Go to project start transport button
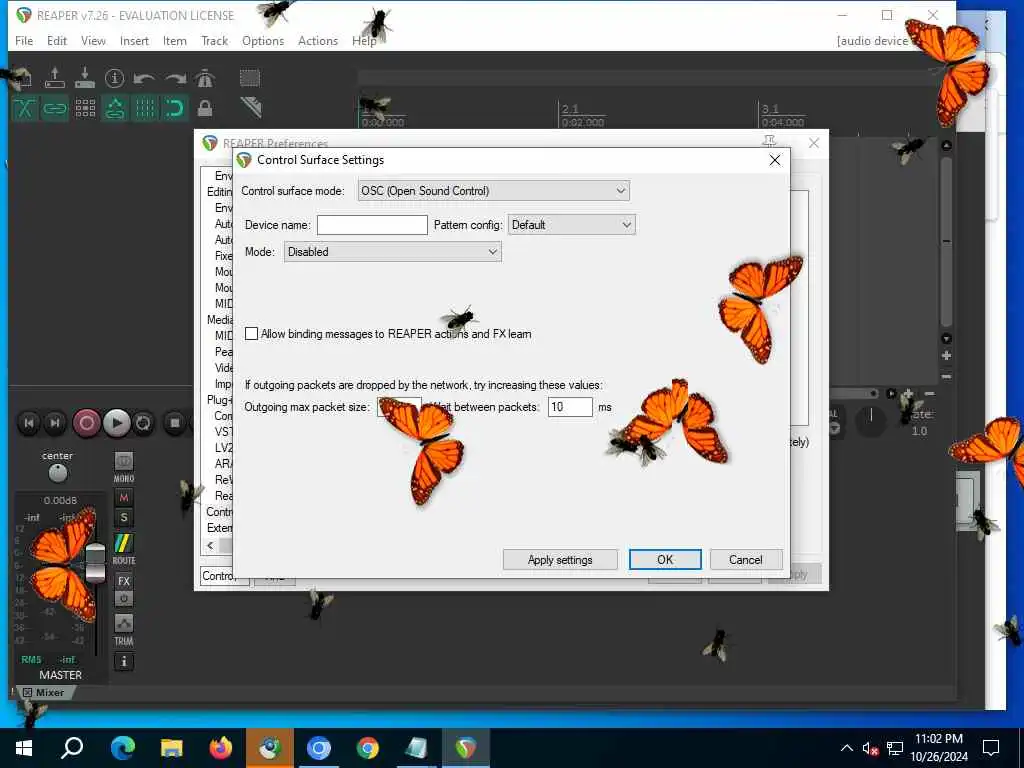Viewport: 1024px width, 768px height. (x=29, y=423)
